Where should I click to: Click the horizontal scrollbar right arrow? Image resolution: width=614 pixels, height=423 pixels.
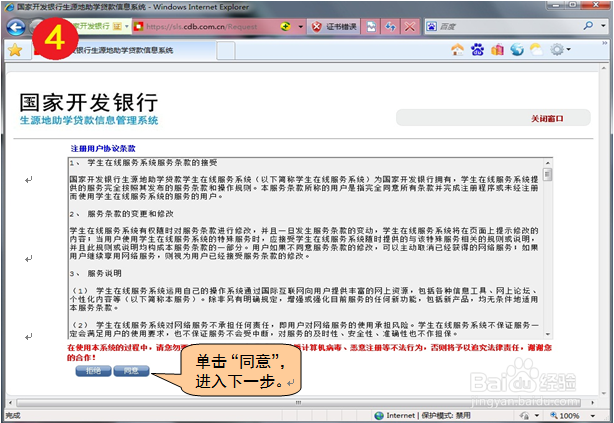tap(593, 403)
